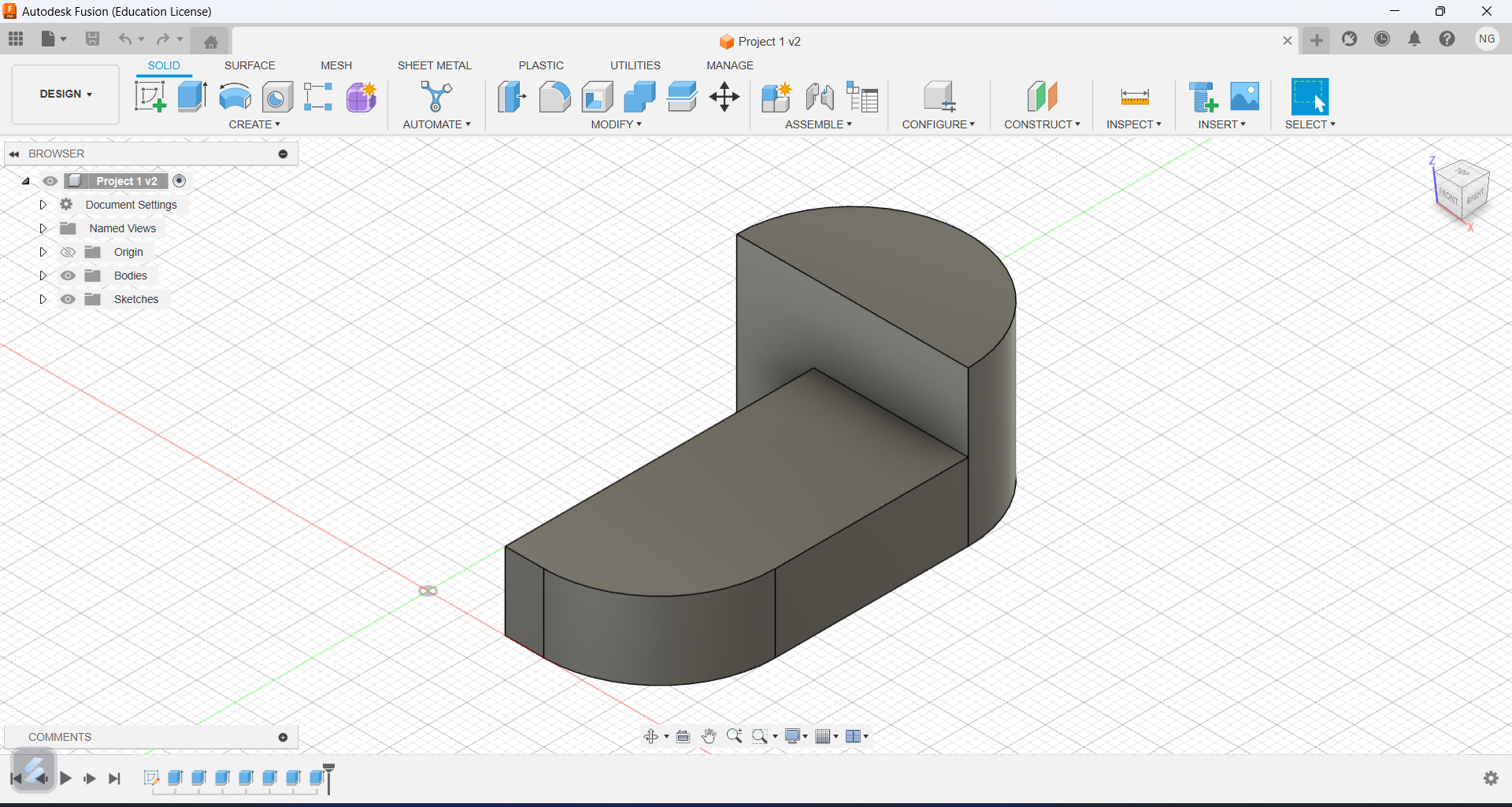Image resolution: width=1512 pixels, height=807 pixels.
Task: Select the Create Sketch tool
Action: [150, 97]
